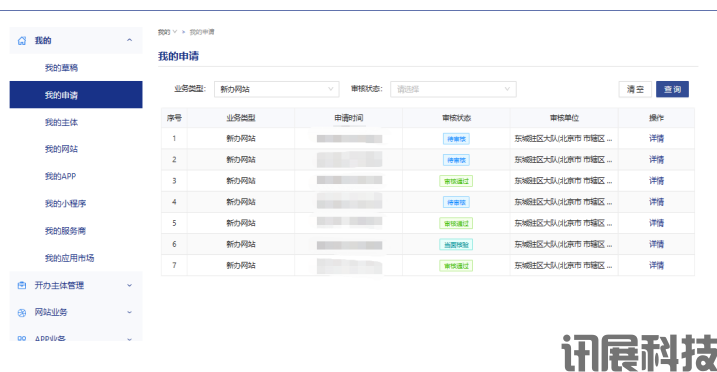
Task: Click the 审核单位 cell in row 1
Action: (563, 138)
